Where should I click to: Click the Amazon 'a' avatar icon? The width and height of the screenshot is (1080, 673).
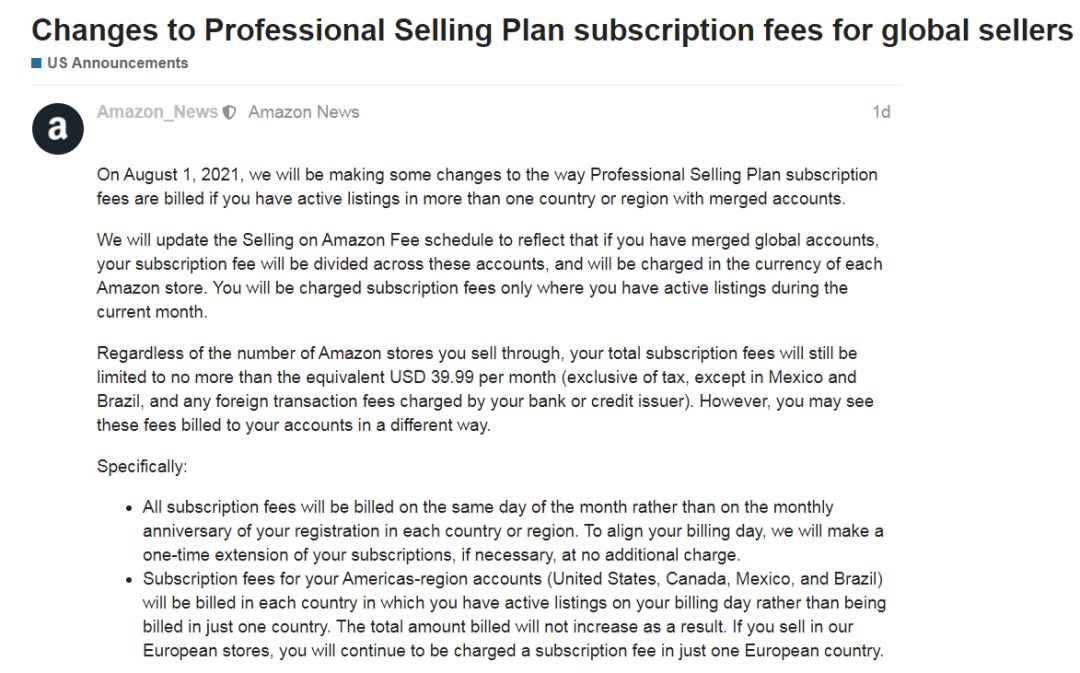[58, 129]
